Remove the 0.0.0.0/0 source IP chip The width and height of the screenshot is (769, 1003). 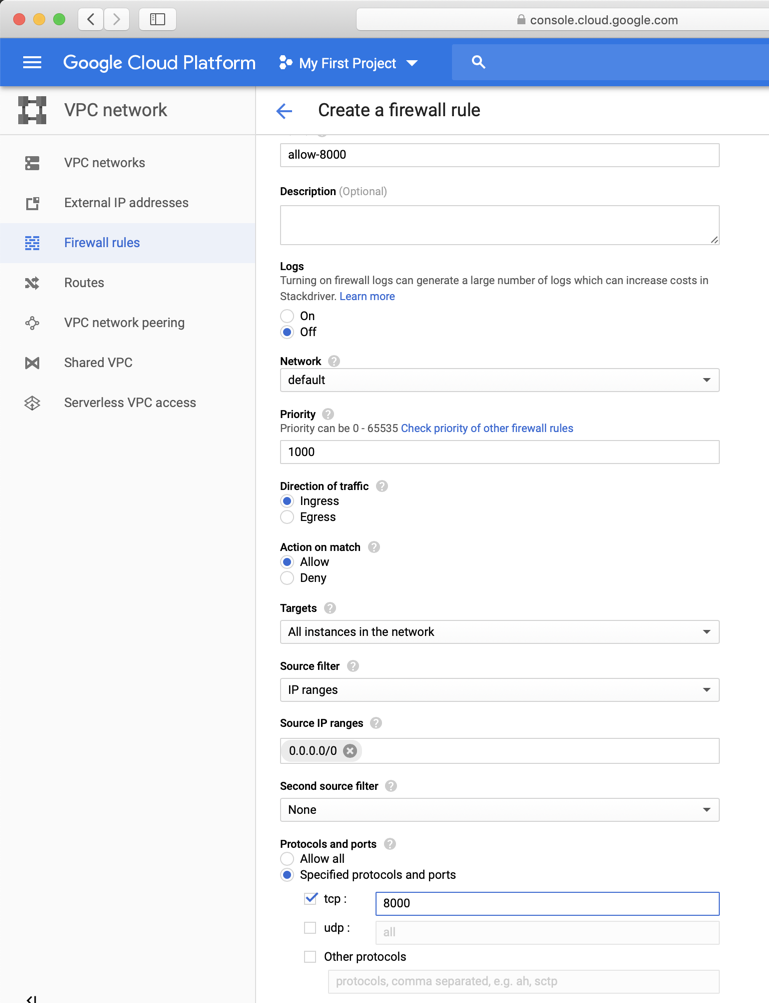point(350,751)
